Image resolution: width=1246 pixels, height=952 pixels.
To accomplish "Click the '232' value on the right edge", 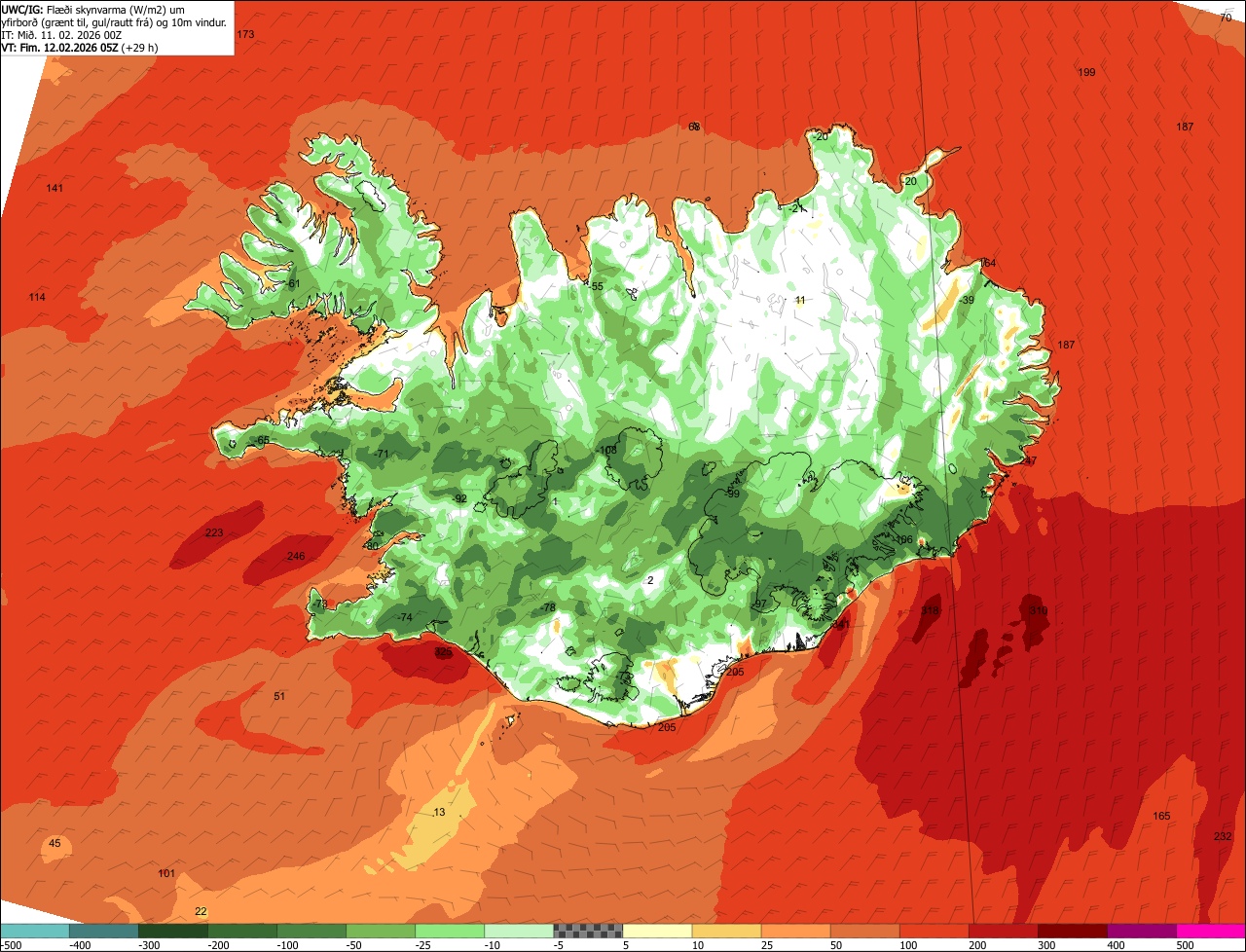I will click(1224, 836).
